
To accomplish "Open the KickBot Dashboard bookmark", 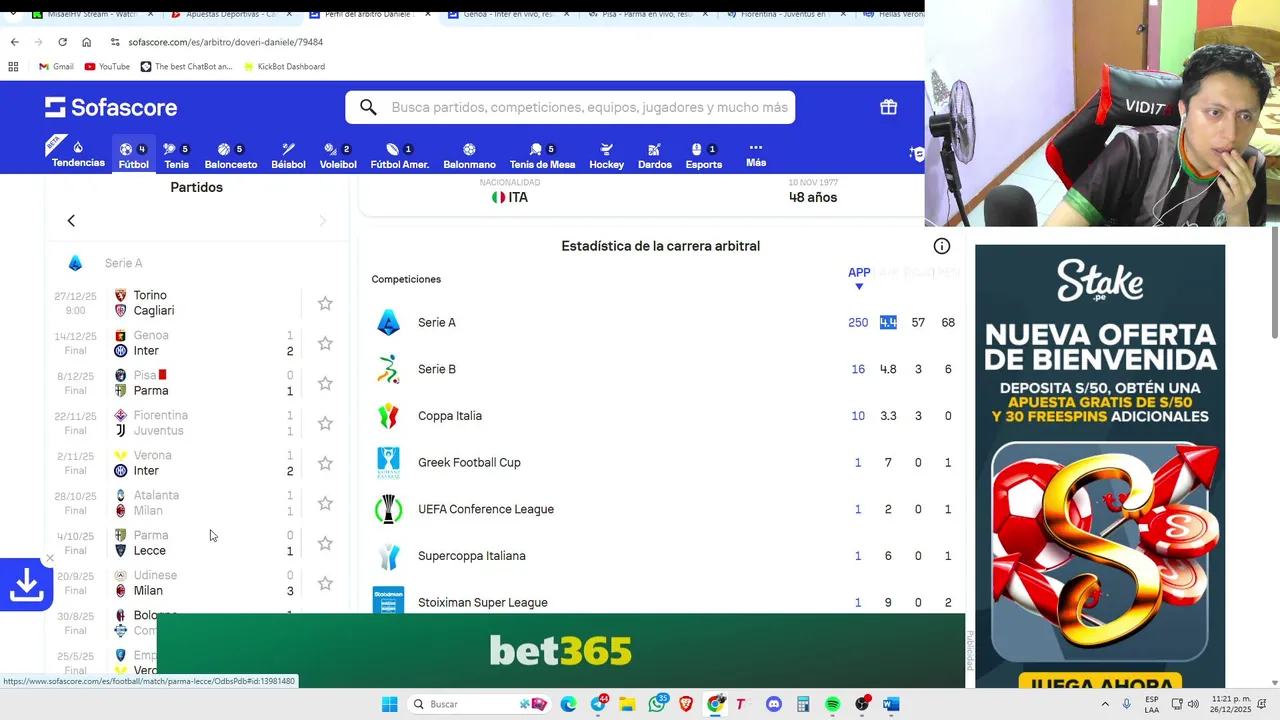I will tap(283, 66).
